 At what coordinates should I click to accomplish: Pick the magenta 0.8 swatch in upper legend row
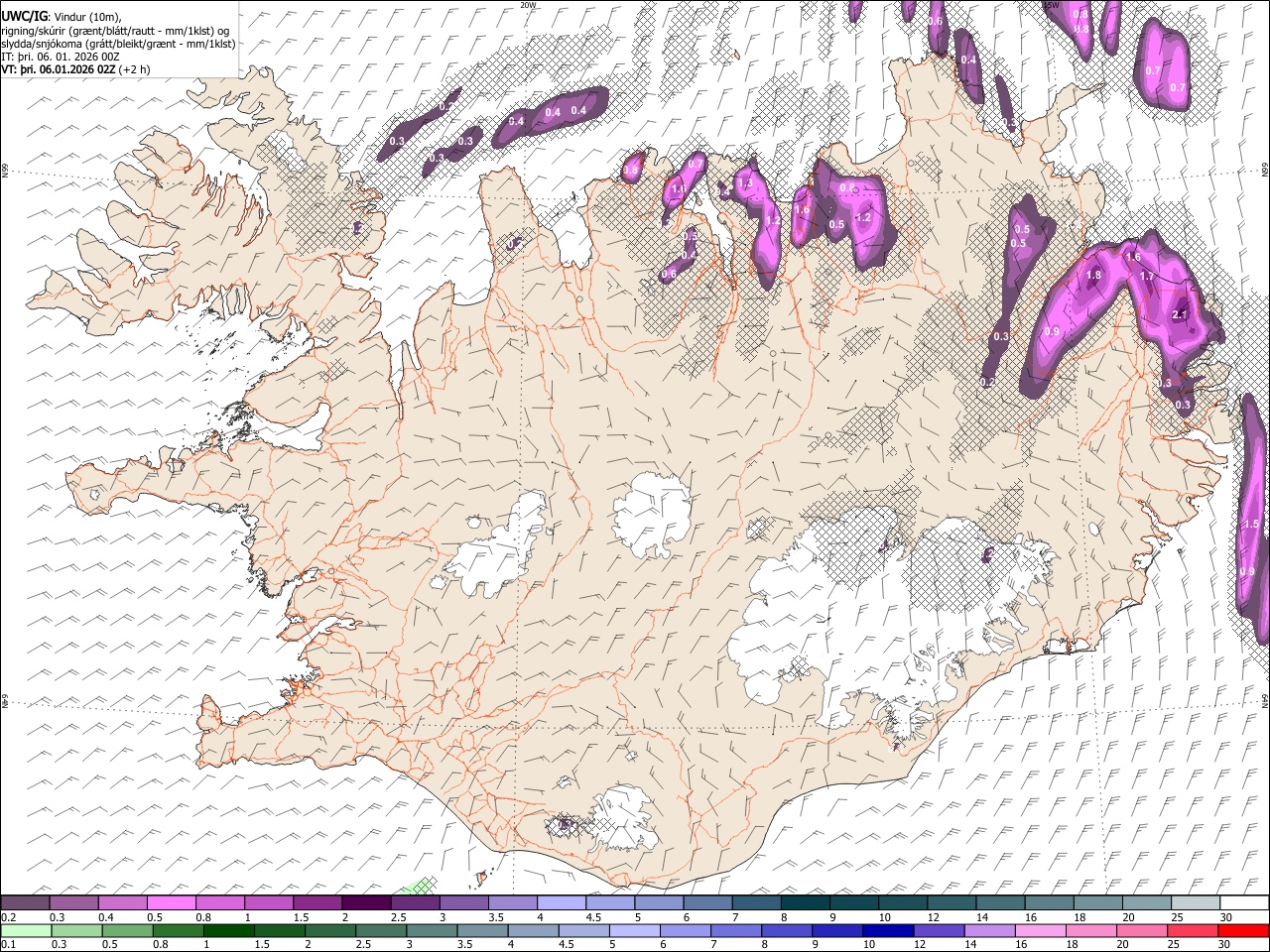point(221,903)
